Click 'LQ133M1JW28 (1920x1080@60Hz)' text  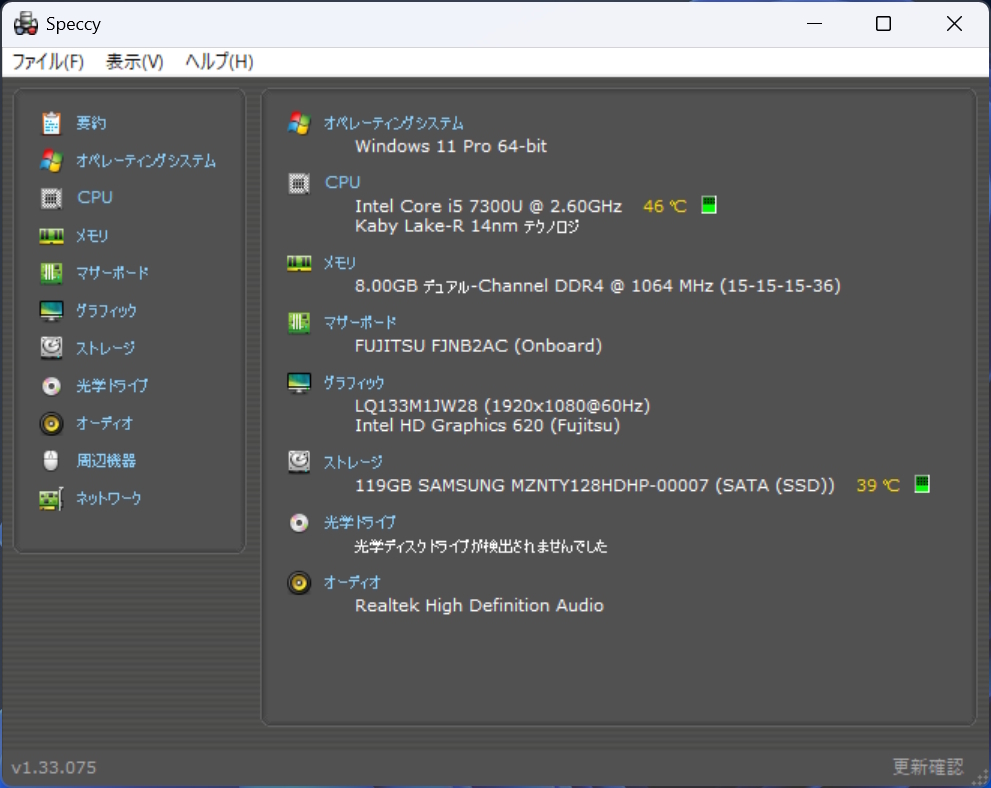(x=502, y=406)
